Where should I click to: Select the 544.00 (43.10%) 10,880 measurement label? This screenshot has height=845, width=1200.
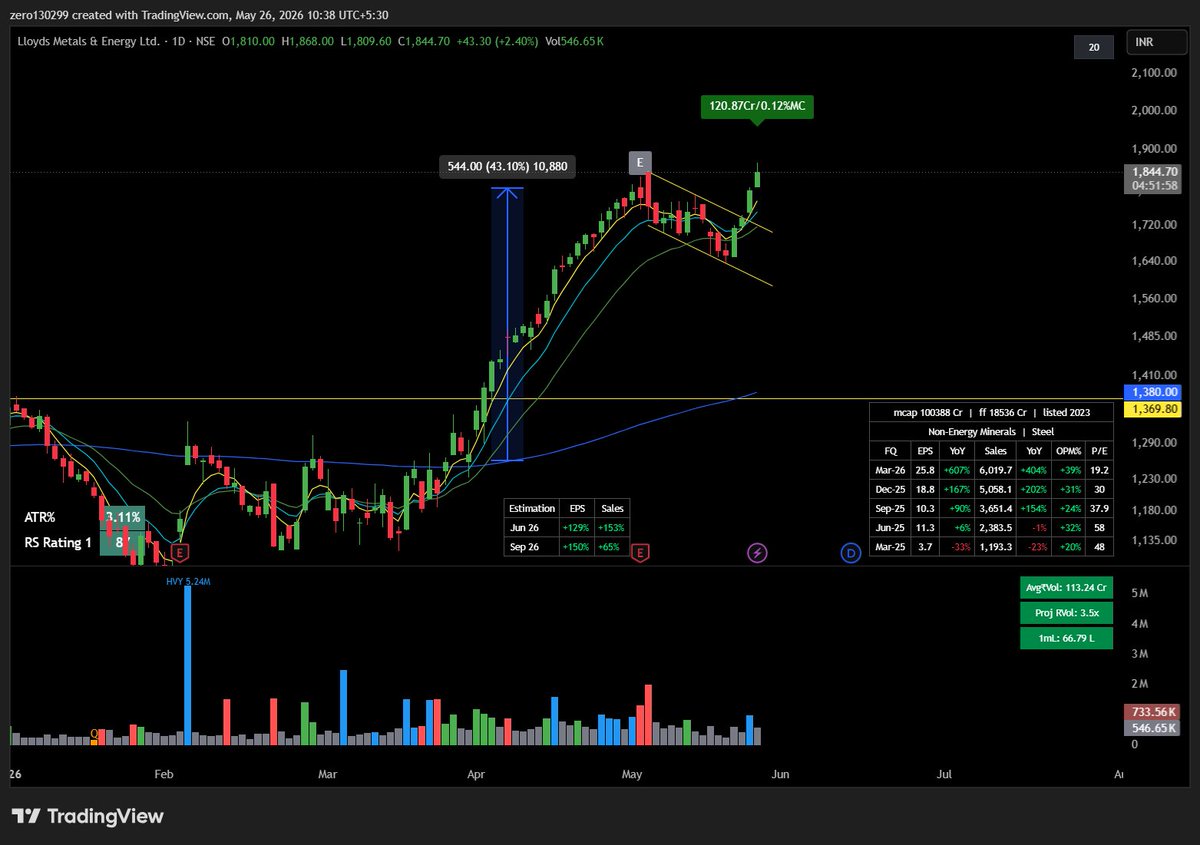[508, 167]
